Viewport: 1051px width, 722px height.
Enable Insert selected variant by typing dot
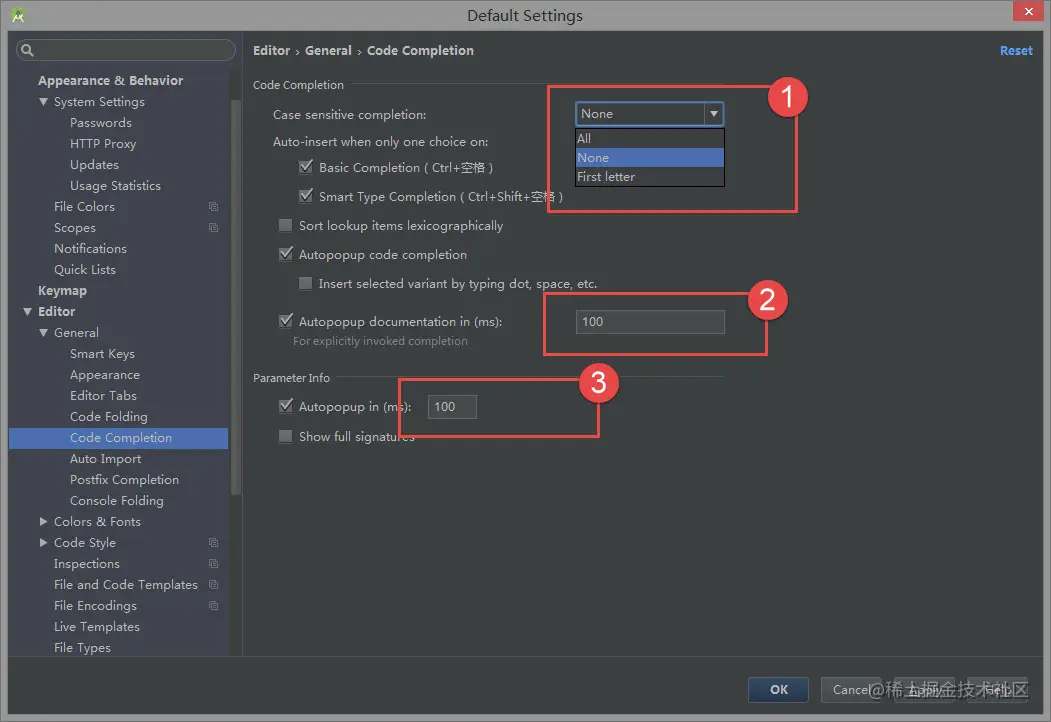click(306, 284)
